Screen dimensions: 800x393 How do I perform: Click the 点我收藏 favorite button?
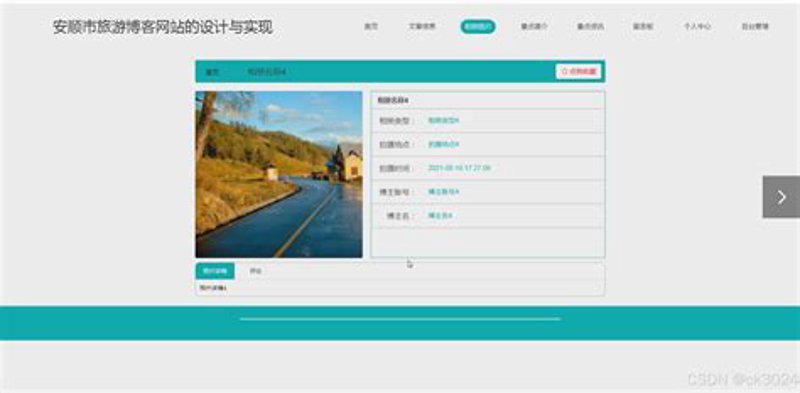(579, 72)
